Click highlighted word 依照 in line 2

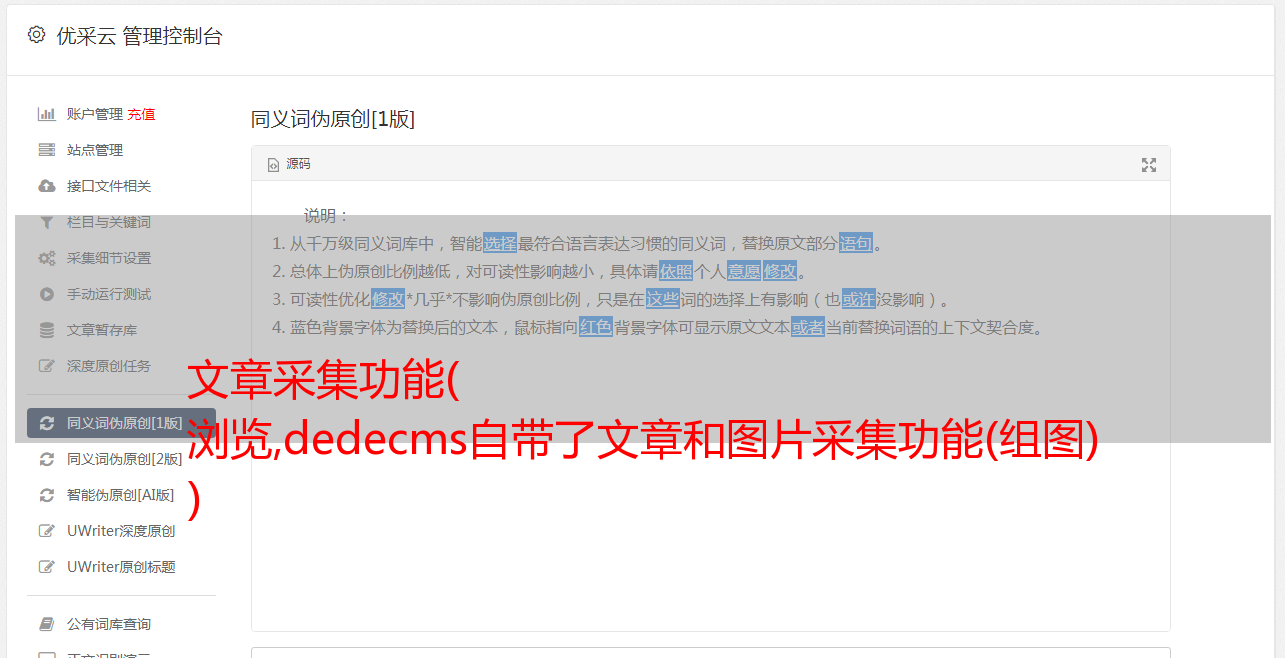pos(675,271)
